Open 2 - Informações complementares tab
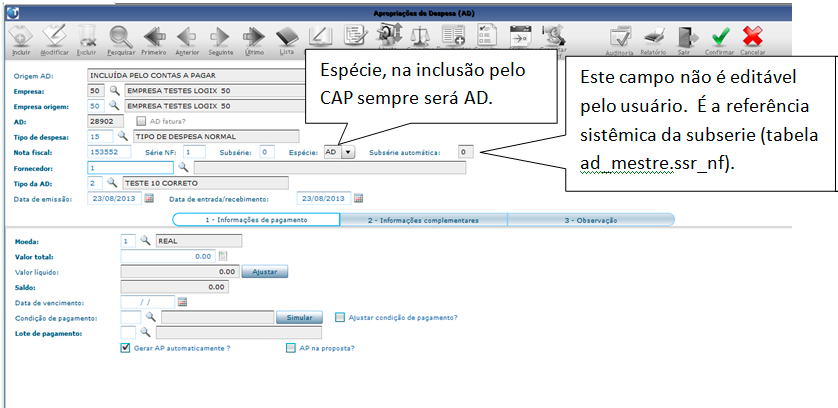Viewport: 838px width, 408px height. point(423,220)
